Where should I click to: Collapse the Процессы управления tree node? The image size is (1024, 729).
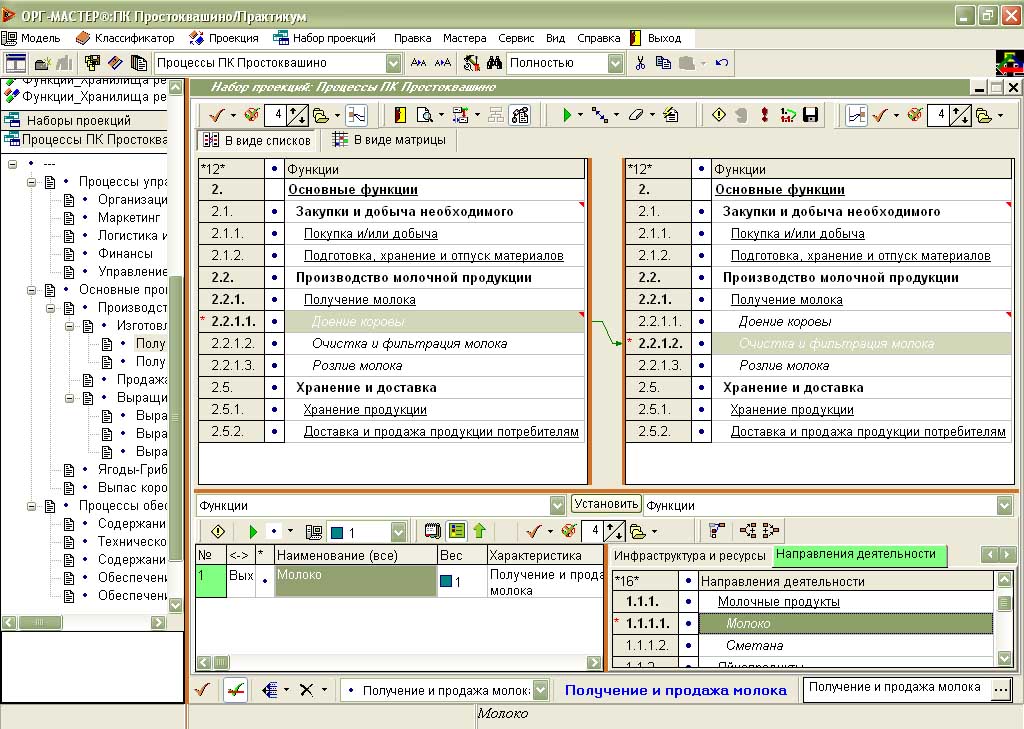tap(31, 182)
